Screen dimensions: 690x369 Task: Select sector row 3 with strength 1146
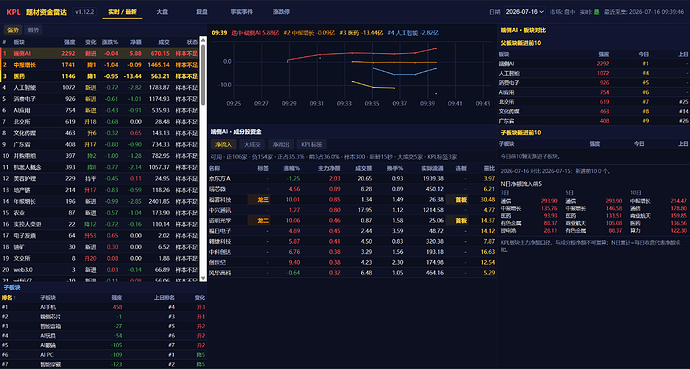[x=100, y=76]
